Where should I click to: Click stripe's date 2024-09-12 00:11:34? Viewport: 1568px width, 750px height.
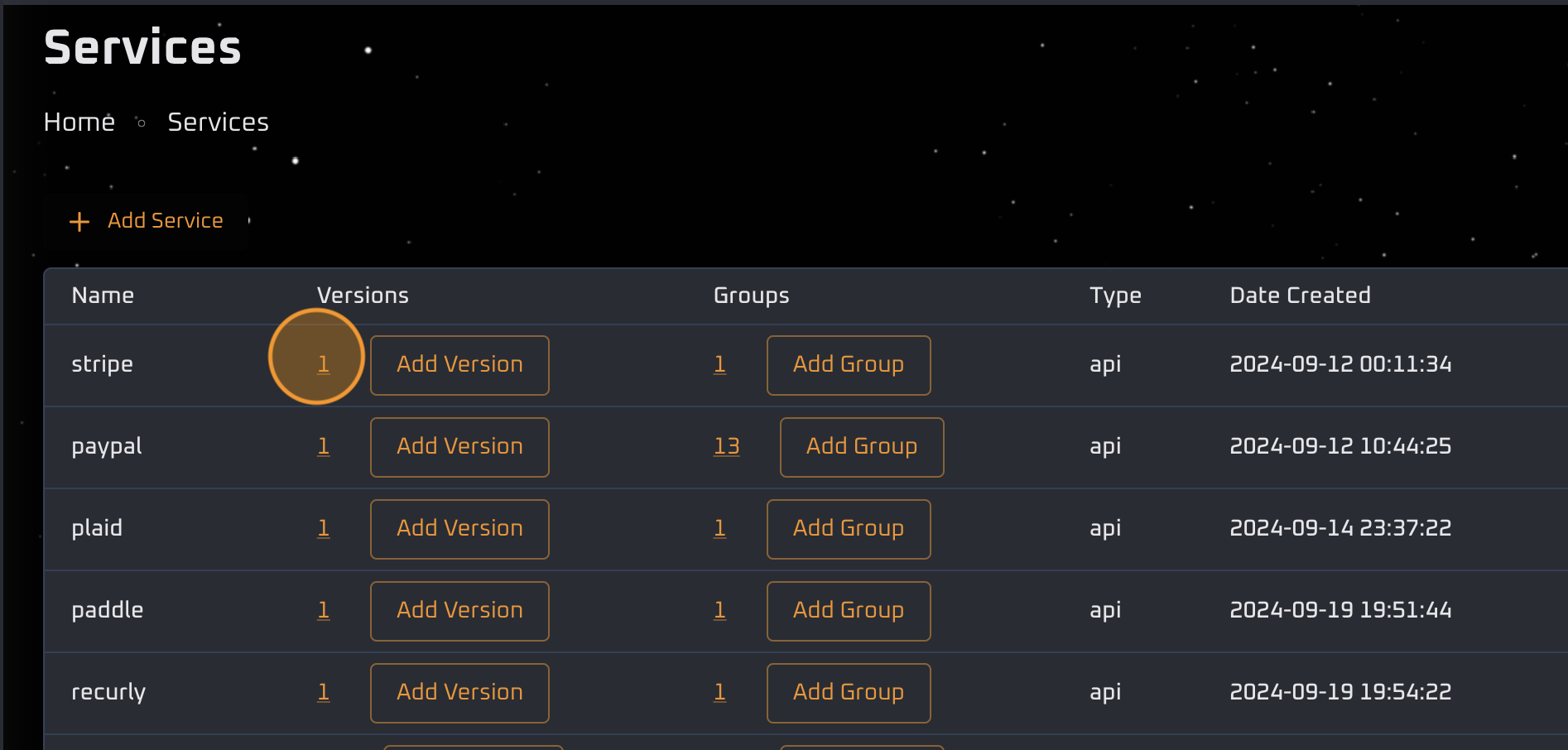click(x=1340, y=364)
